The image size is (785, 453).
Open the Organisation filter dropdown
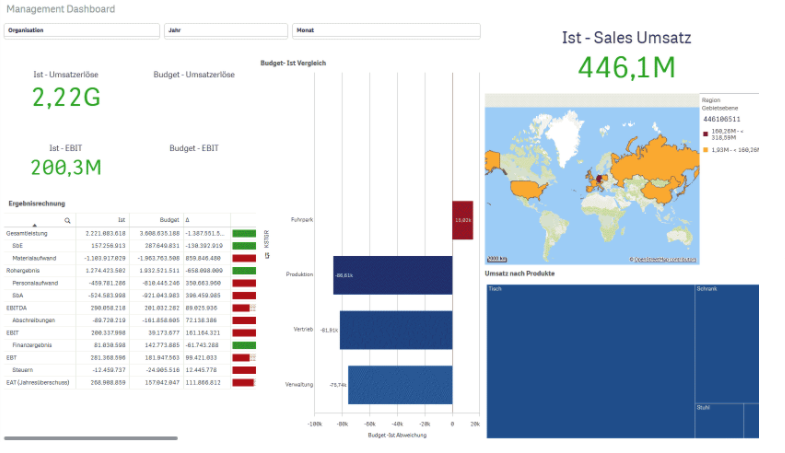pos(82,30)
